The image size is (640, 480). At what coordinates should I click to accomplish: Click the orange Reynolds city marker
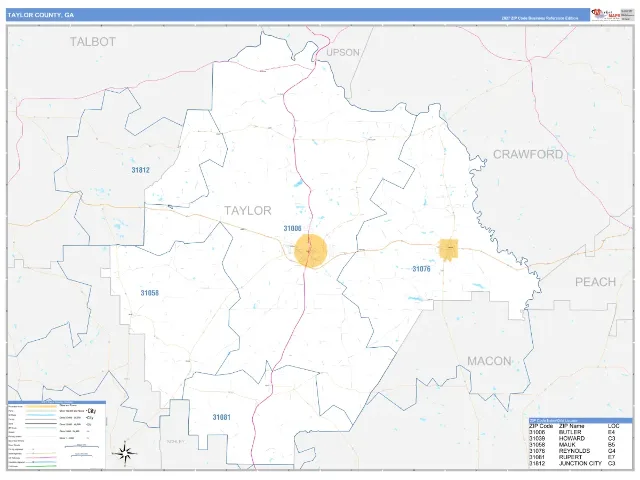click(x=449, y=250)
